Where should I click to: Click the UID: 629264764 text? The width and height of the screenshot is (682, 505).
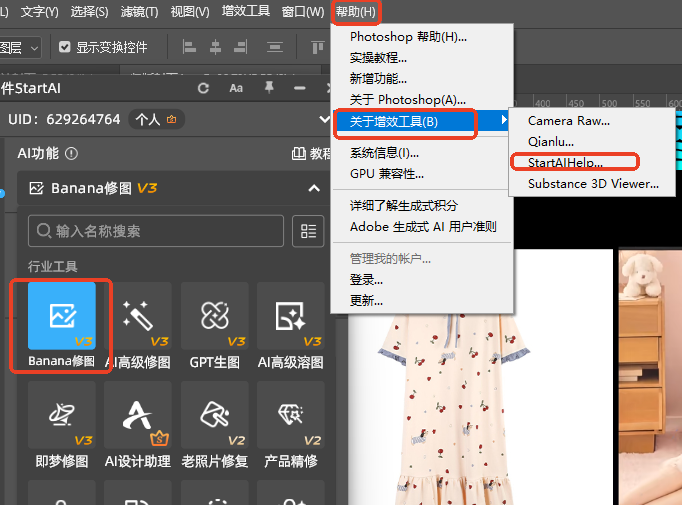click(x=64, y=119)
